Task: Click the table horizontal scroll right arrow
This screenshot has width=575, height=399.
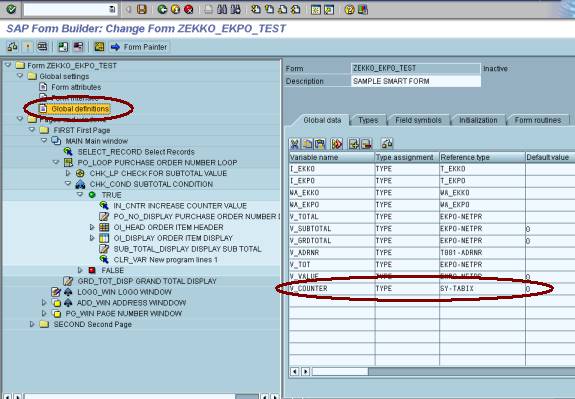Action: click(305, 371)
